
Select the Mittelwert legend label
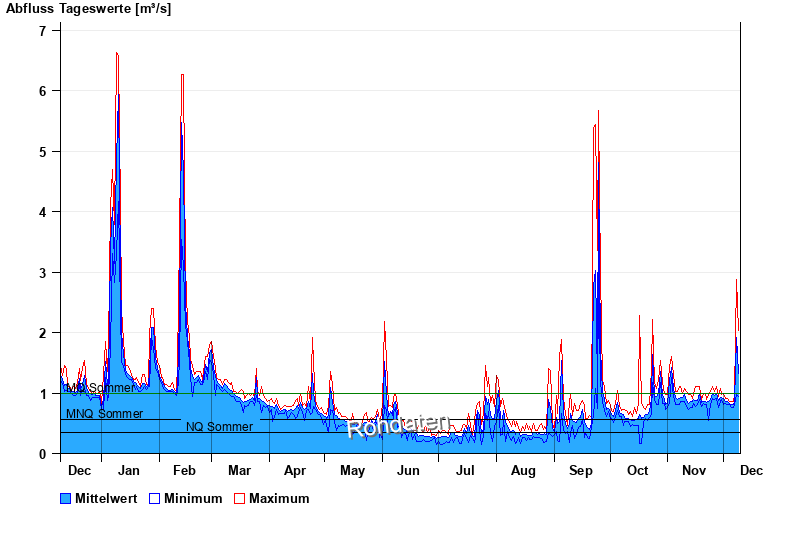click(105, 499)
